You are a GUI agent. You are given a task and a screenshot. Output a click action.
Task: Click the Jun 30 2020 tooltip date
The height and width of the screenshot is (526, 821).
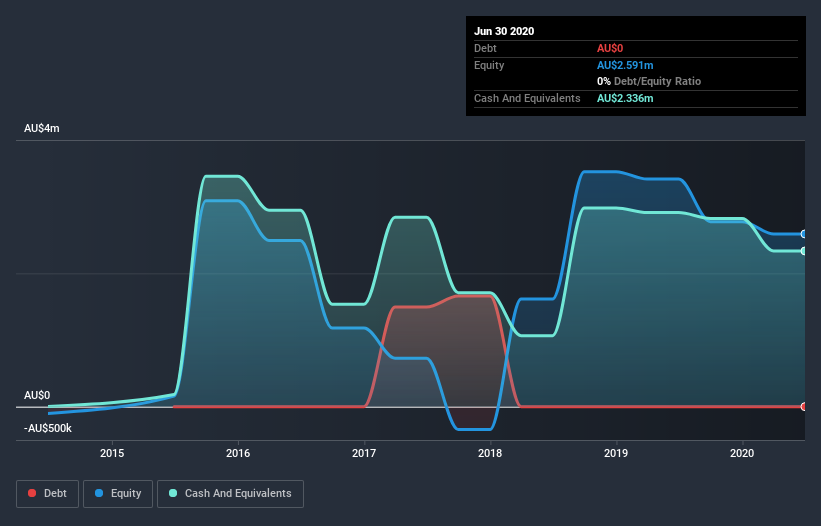(x=504, y=31)
